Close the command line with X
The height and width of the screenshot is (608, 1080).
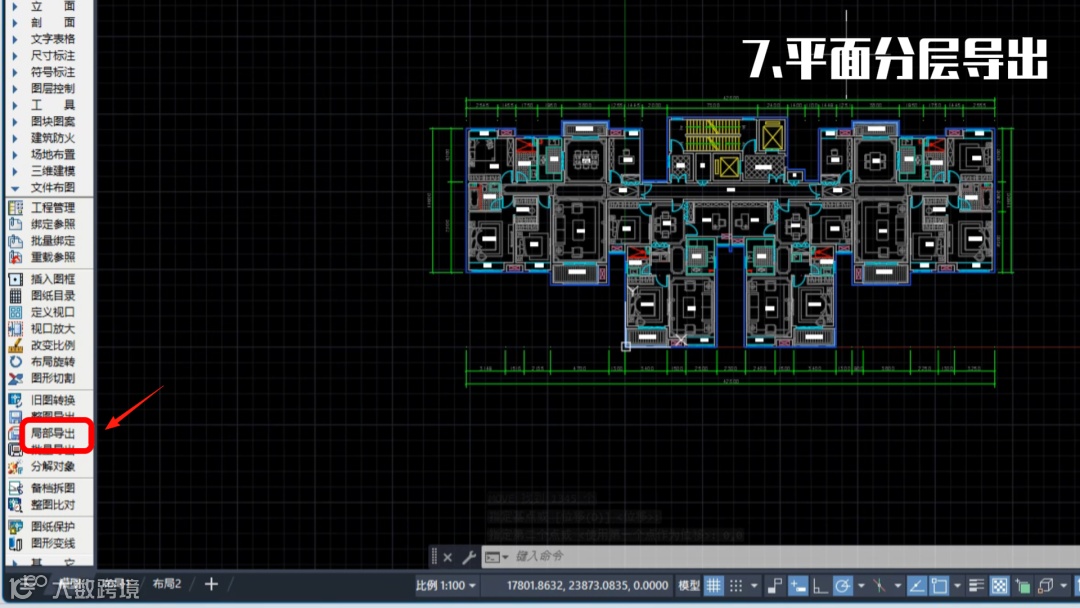(x=448, y=557)
